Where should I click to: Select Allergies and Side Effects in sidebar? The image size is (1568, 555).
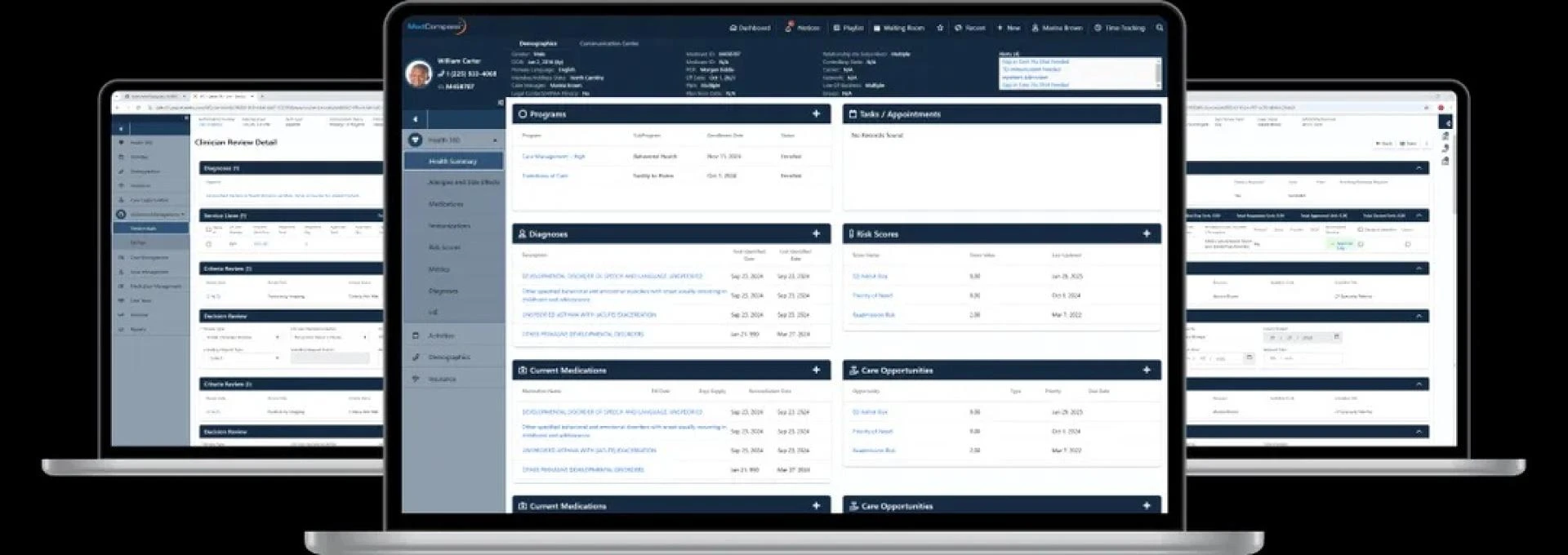click(x=463, y=183)
